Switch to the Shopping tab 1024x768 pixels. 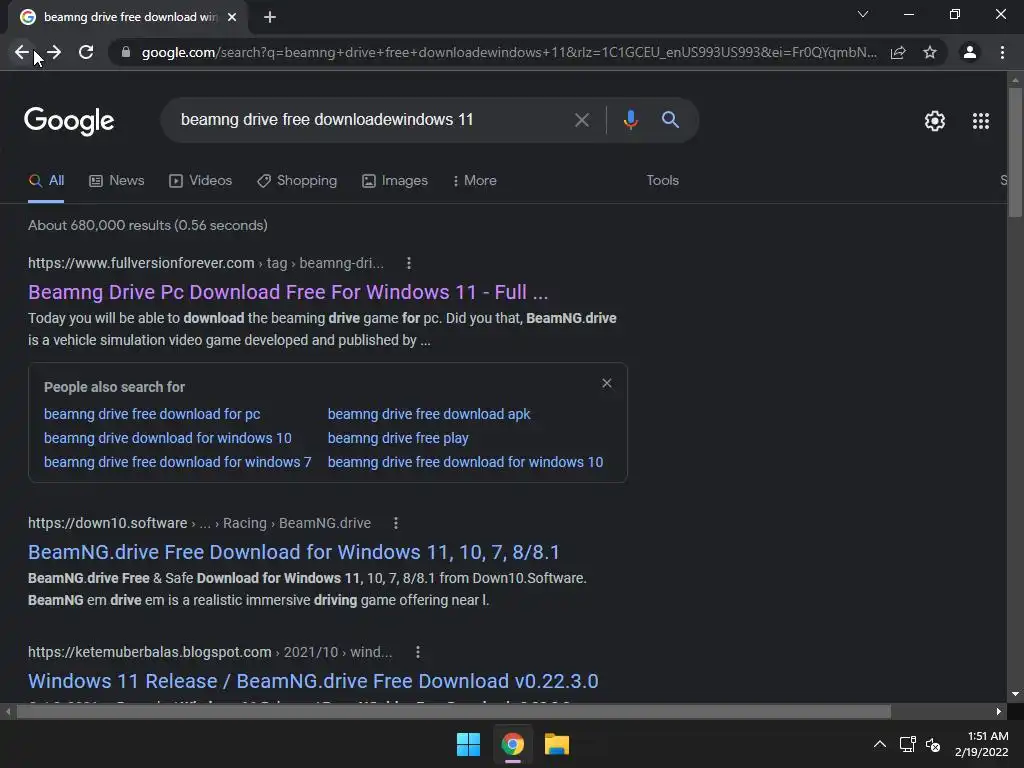297,181
